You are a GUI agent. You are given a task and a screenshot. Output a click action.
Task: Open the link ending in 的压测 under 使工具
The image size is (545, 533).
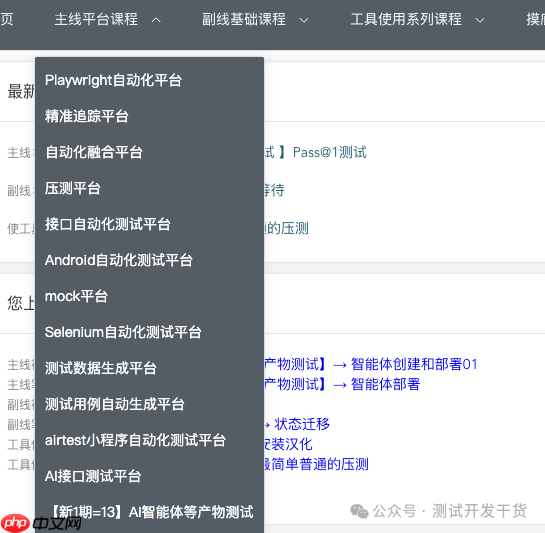286,228
